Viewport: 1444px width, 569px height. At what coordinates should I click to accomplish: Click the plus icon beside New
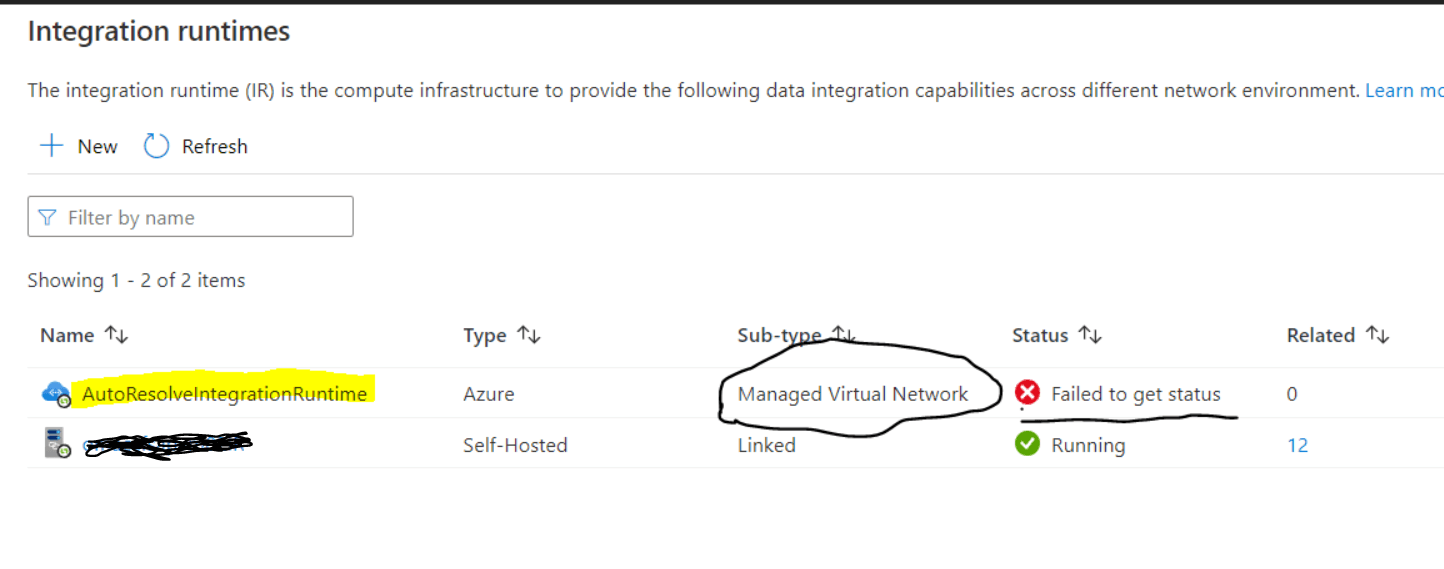(51, 146)
